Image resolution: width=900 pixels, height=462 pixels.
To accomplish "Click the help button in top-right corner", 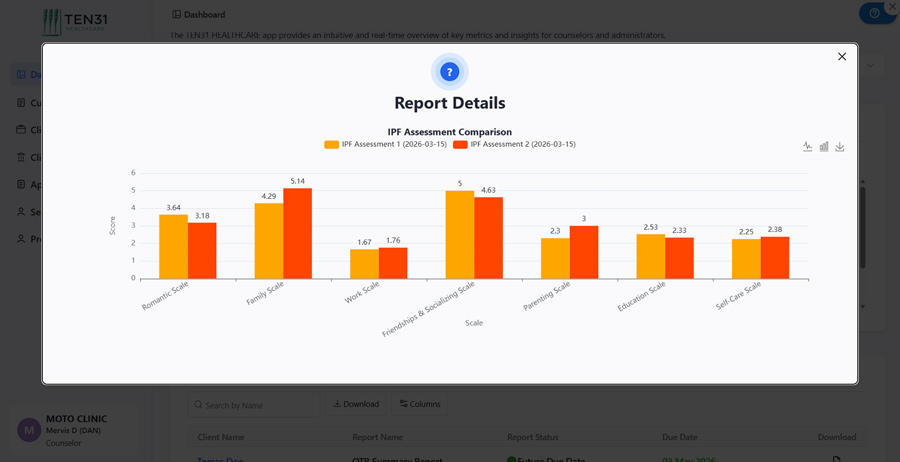I will (873, 13).
